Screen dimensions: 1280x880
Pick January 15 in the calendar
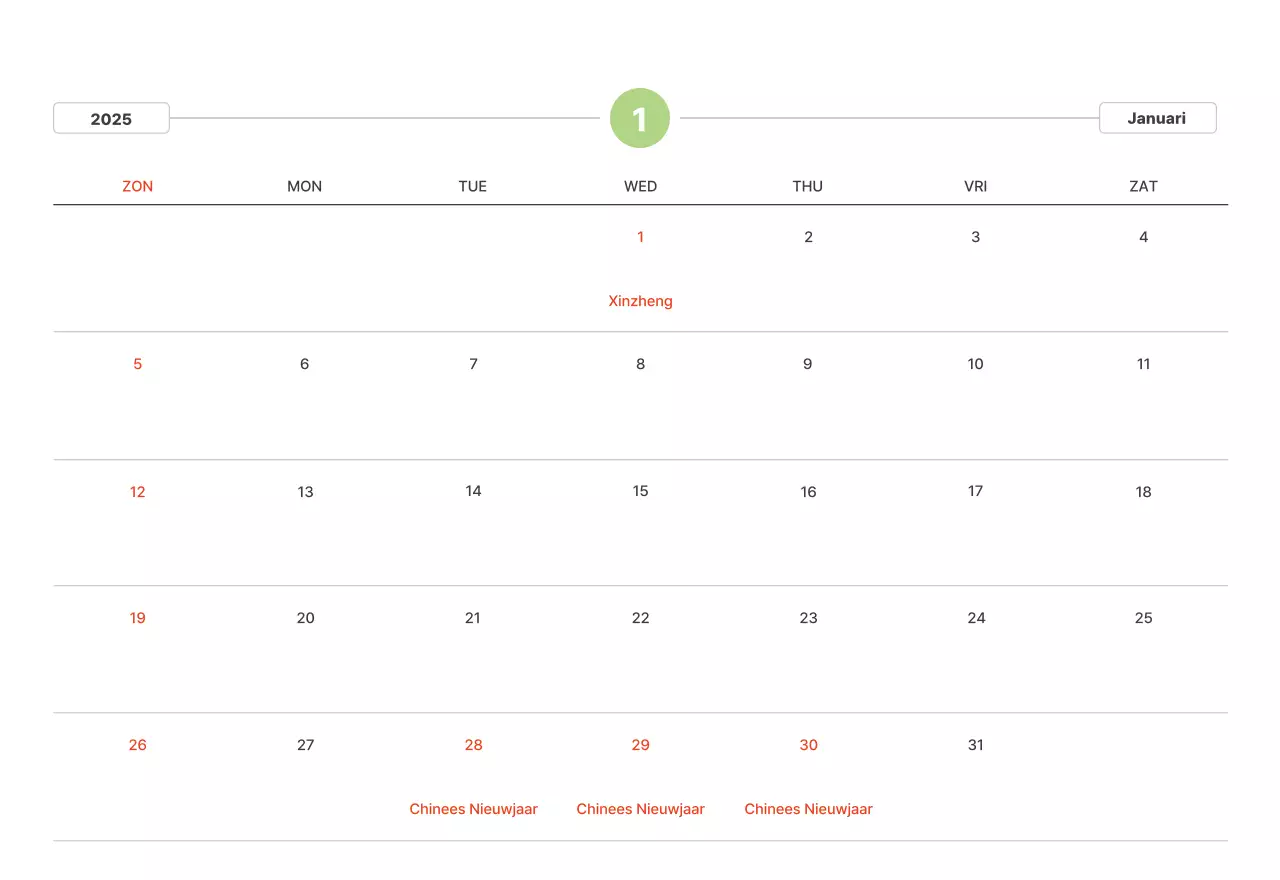640,491
